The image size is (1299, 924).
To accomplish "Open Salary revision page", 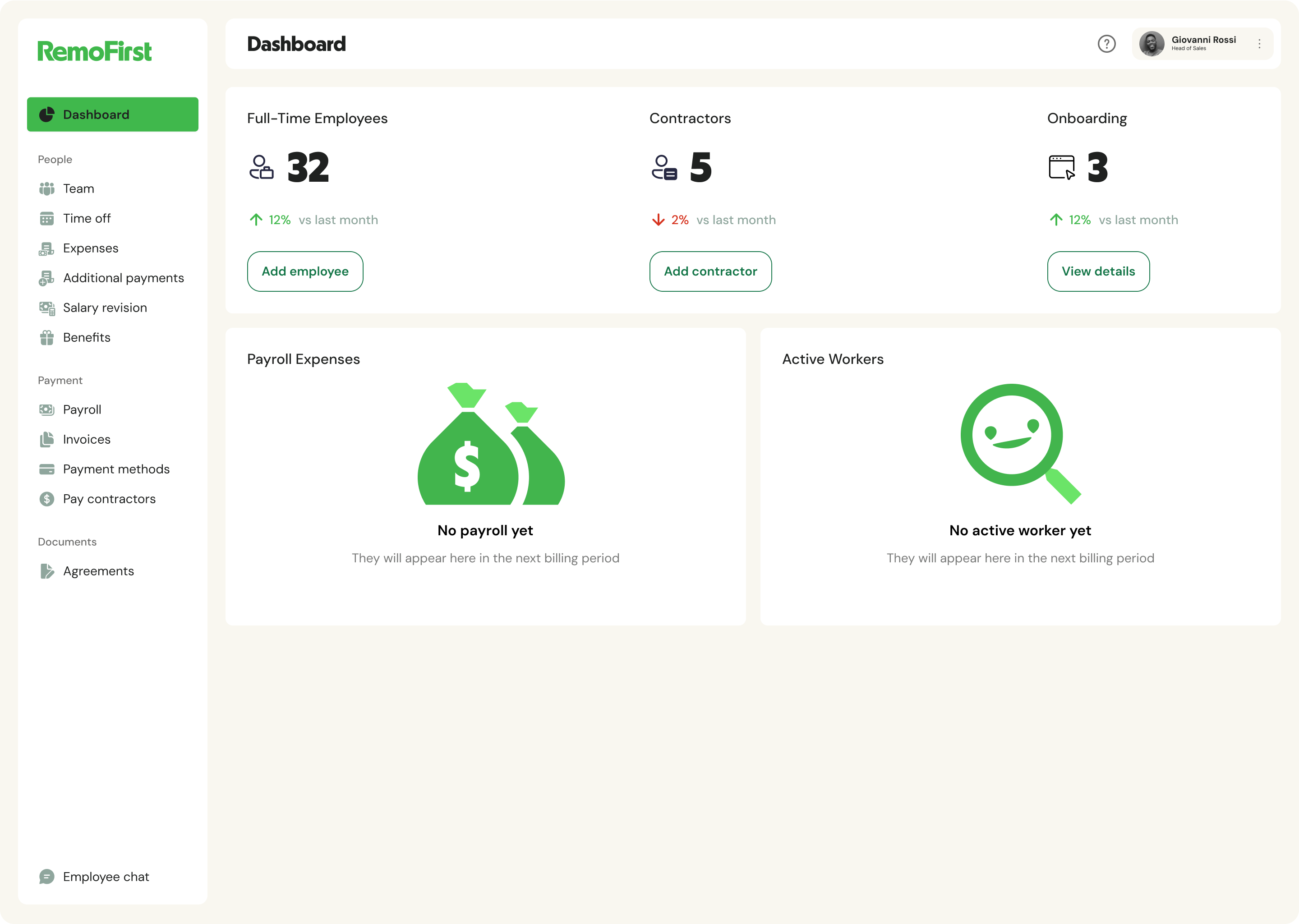I will click(x=105, y=308).
